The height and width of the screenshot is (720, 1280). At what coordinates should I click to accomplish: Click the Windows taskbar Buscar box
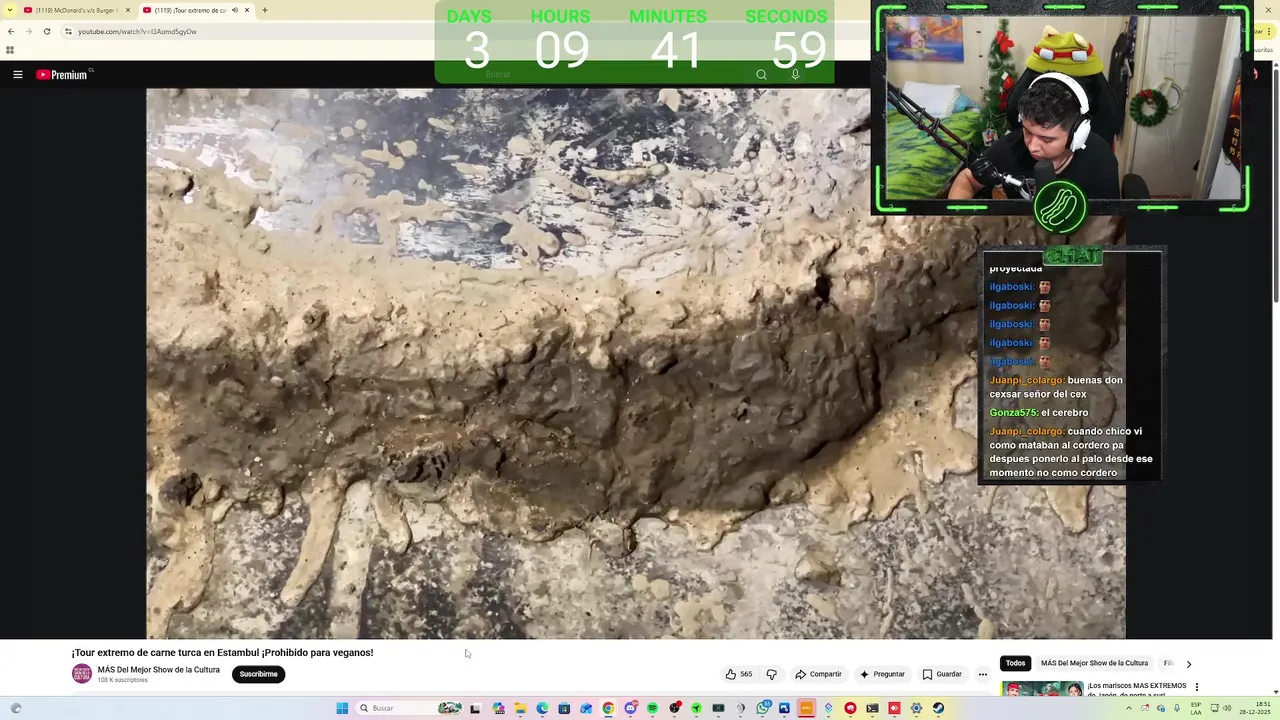(x=409, y=708)
